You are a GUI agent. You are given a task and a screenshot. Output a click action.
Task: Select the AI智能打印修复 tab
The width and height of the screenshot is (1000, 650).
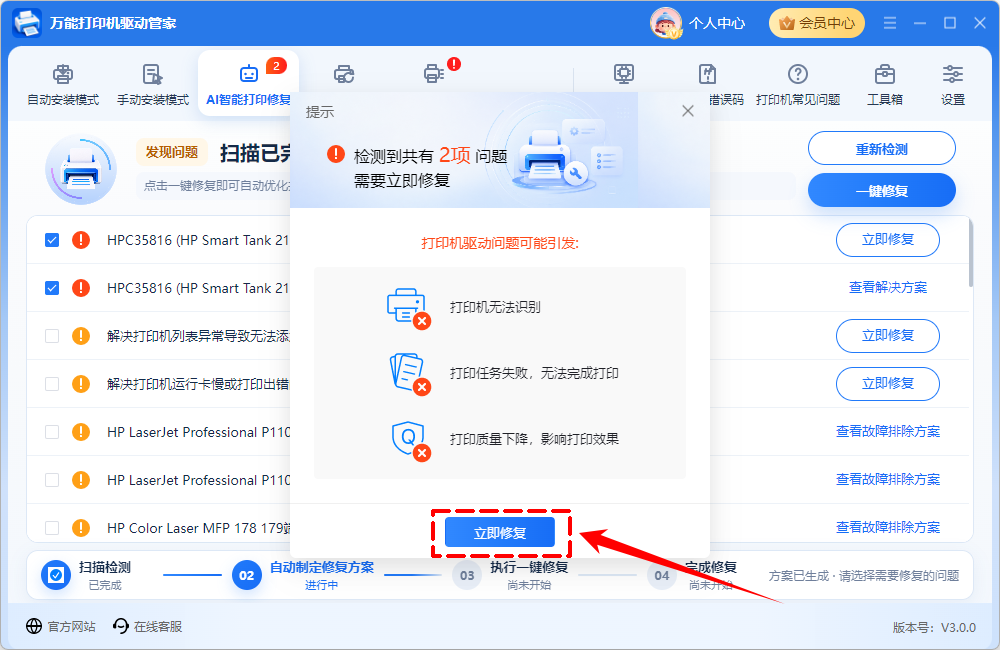point(249,84)
